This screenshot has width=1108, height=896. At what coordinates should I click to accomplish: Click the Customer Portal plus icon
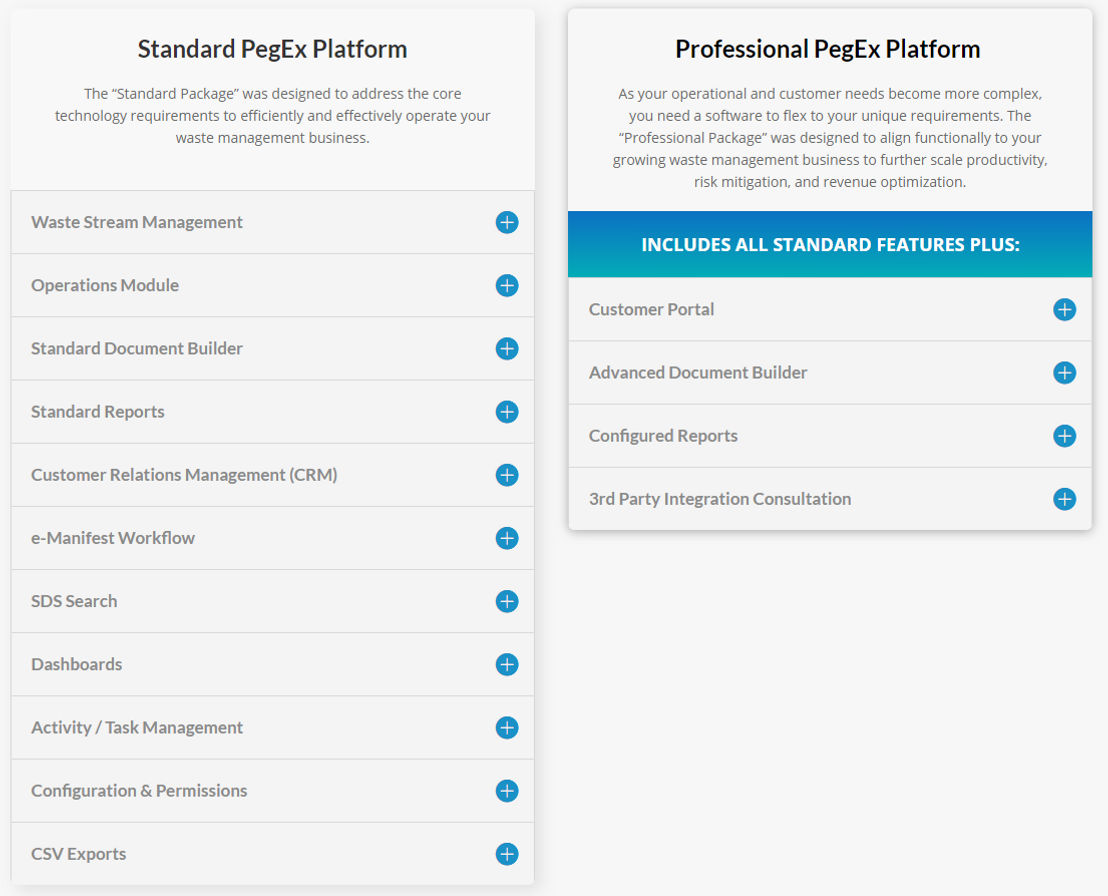click(x=1064, y=310)
